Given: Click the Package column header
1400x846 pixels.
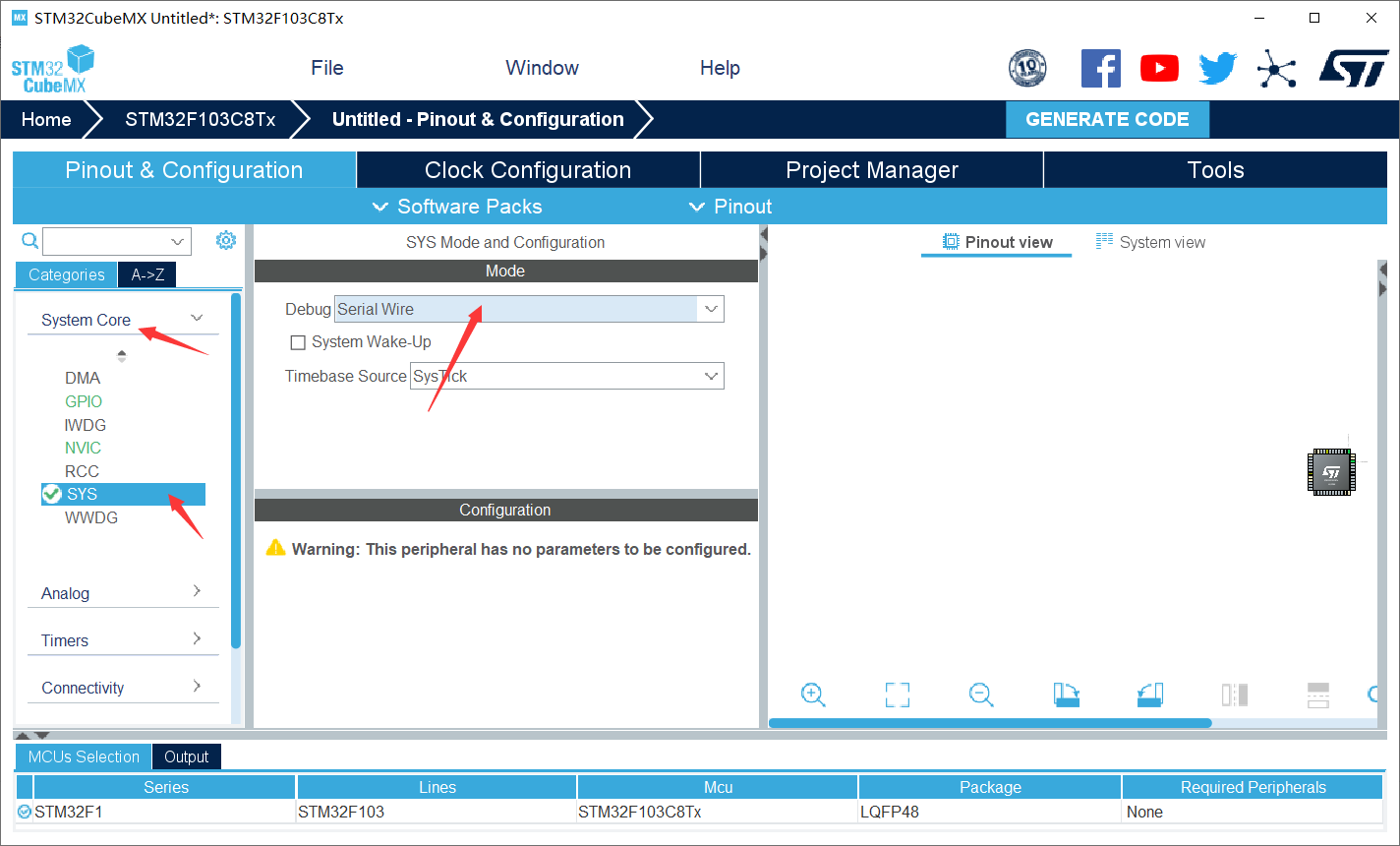Looking at the screenshot, I should point(990,787).
